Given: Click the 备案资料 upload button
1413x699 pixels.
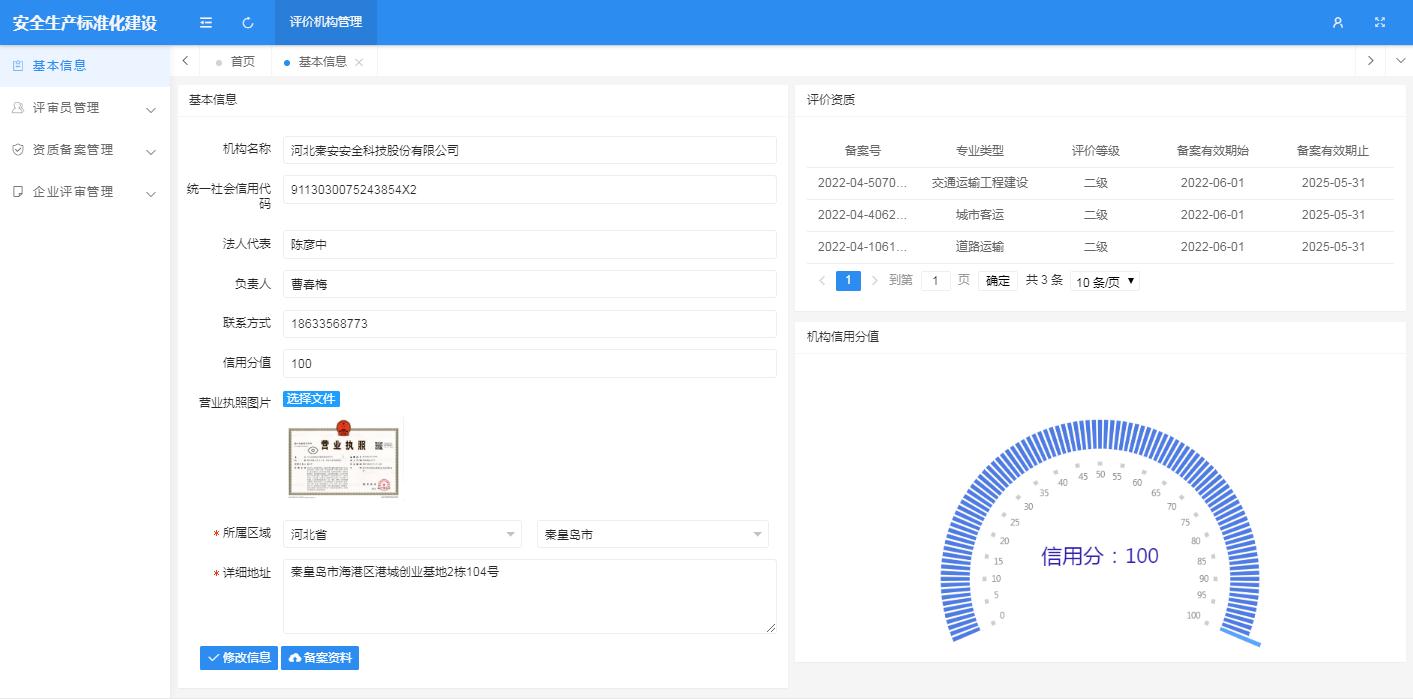Looking at the screenshot, I should coord(320,658).
